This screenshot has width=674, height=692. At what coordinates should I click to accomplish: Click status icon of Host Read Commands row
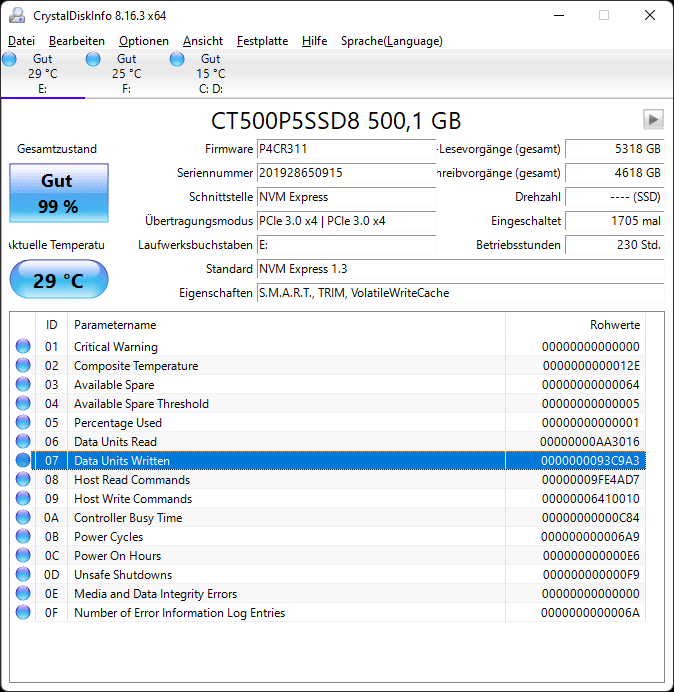[x=23, y=479]
